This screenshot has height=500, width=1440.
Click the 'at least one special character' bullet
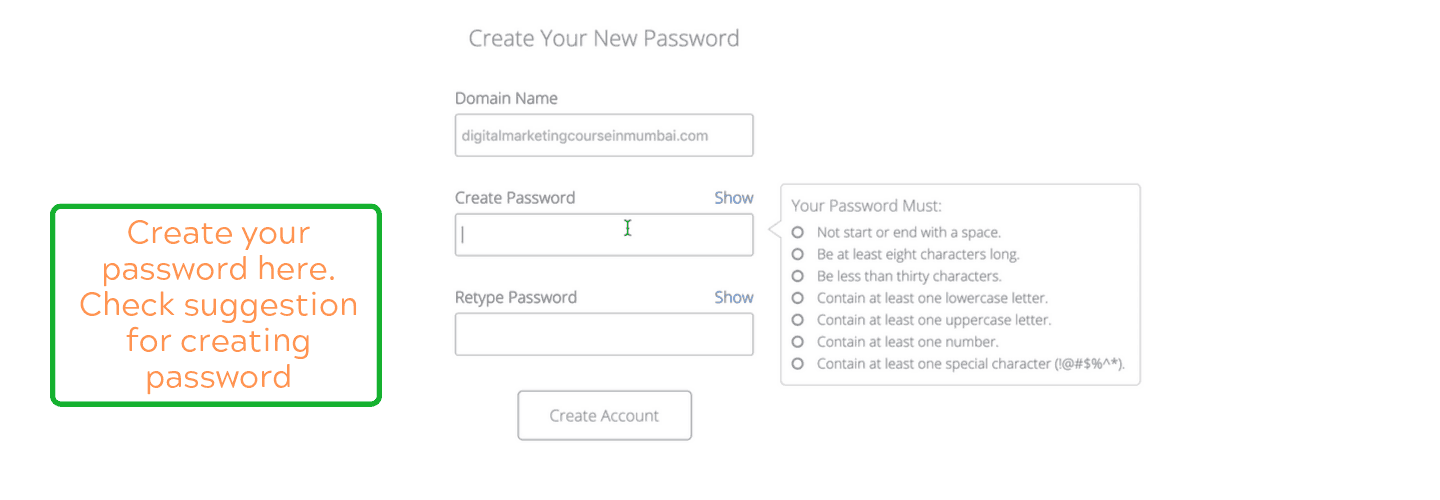797,364
